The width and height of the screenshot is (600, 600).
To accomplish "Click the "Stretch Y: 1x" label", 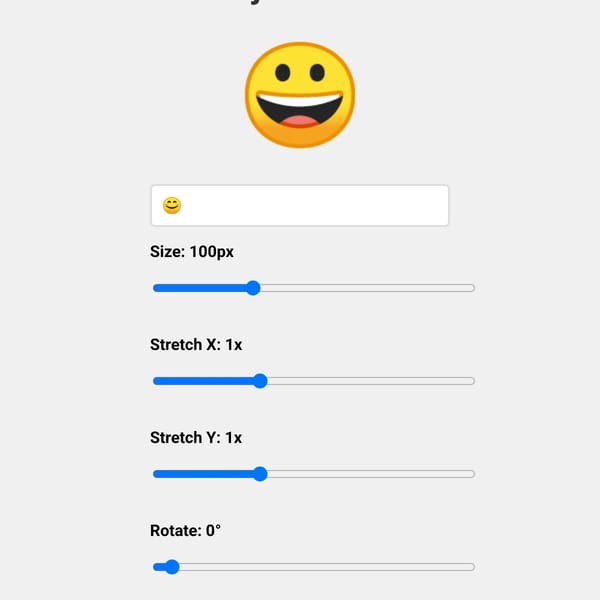I will pyautogui.click(x=196, y=437).
